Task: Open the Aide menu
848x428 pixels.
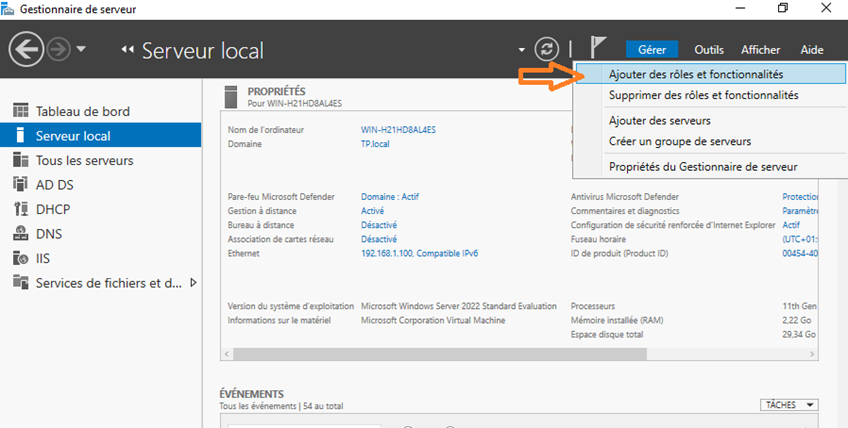Action: point(812,50)
